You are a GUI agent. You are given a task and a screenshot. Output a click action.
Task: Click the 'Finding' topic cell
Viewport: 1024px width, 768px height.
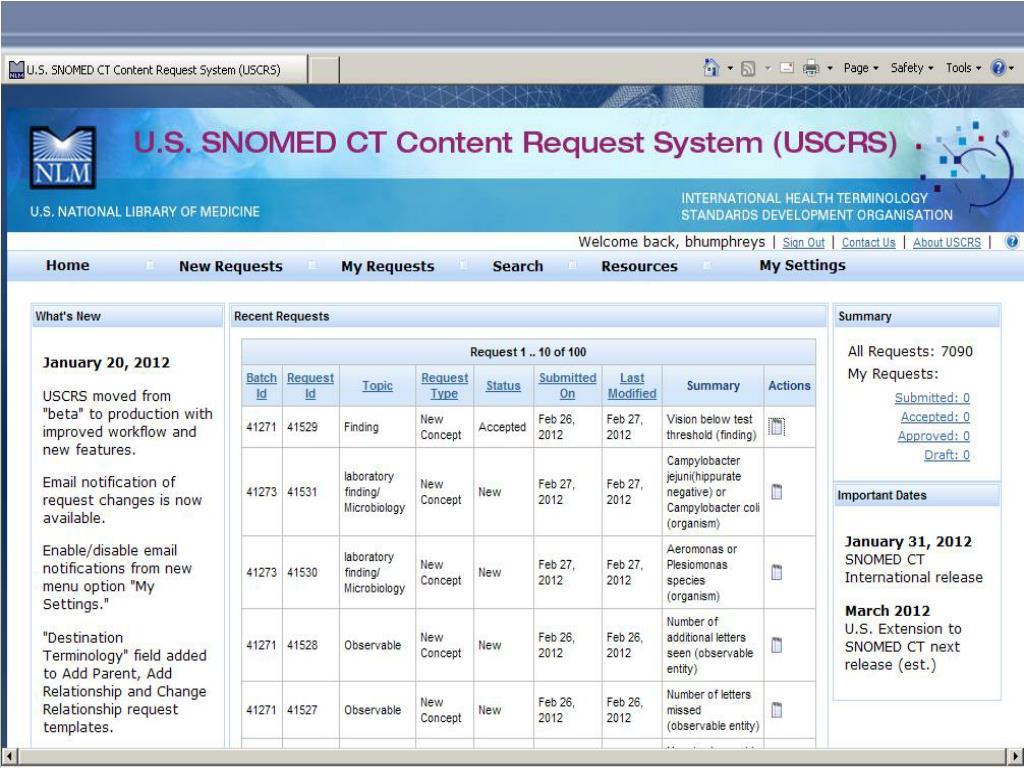[377, 426]
